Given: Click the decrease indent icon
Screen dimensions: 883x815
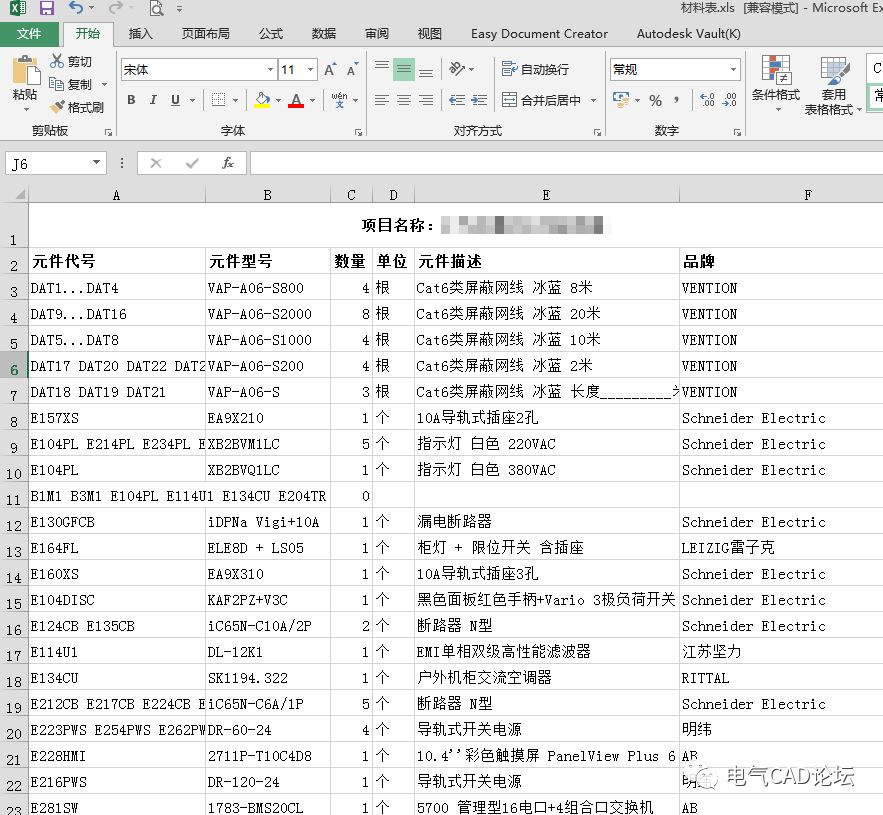Looking at the screenshot, I should click(457, 100).
